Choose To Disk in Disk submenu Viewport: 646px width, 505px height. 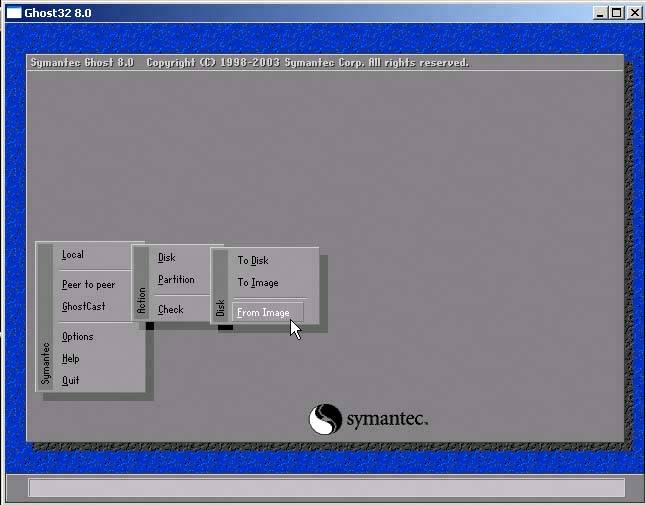(252, 261)
